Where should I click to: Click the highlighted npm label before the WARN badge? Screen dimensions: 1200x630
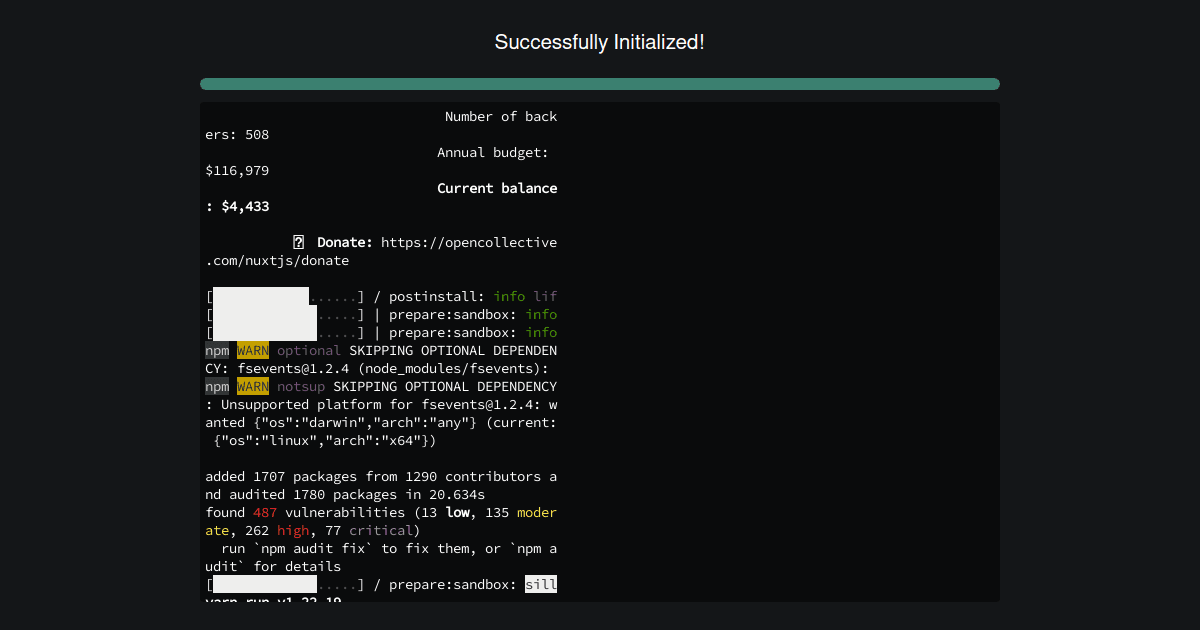click(217, 350)
